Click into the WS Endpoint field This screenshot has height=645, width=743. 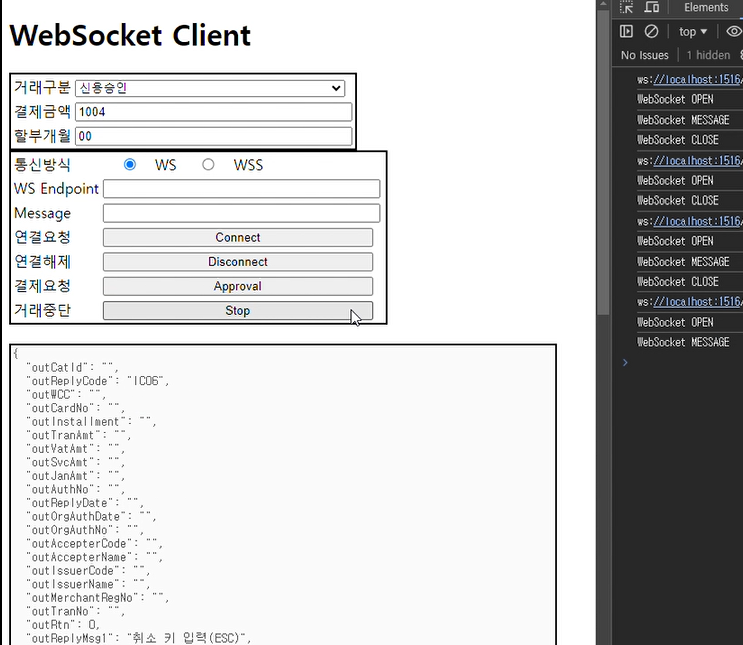[241, 189]
